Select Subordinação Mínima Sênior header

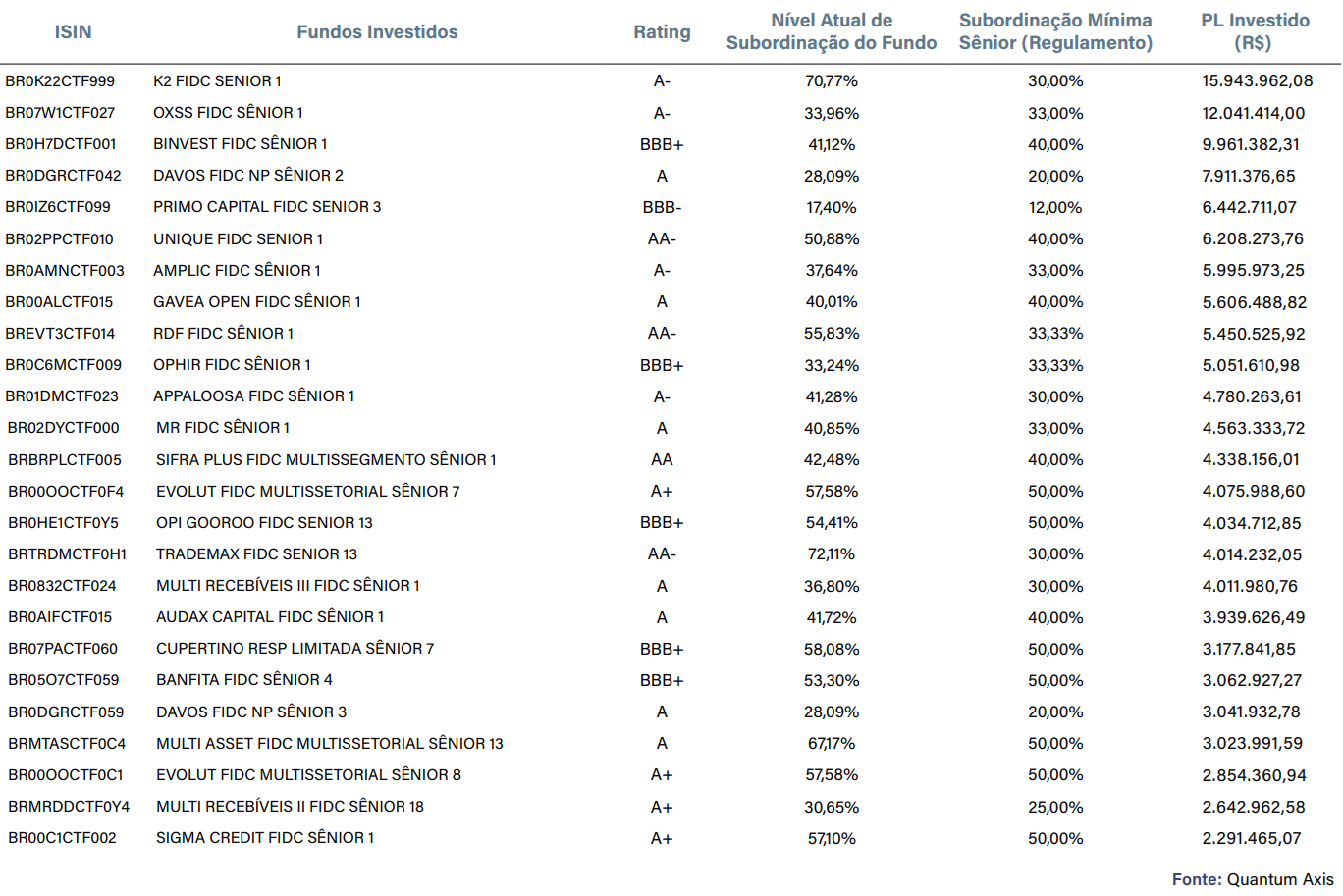click(x=1055, y=31)
